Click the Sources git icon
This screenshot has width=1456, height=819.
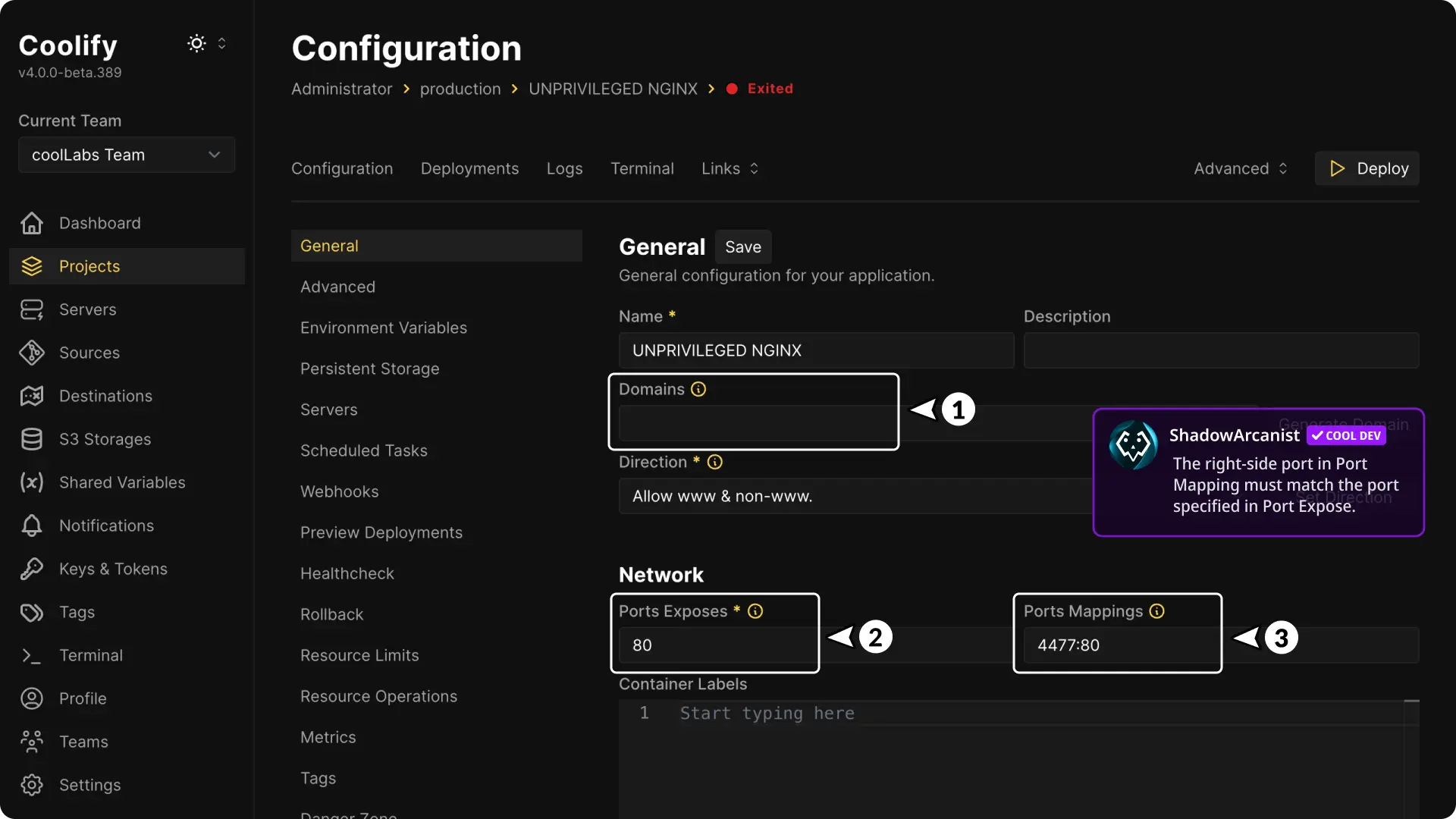point(32,353)
